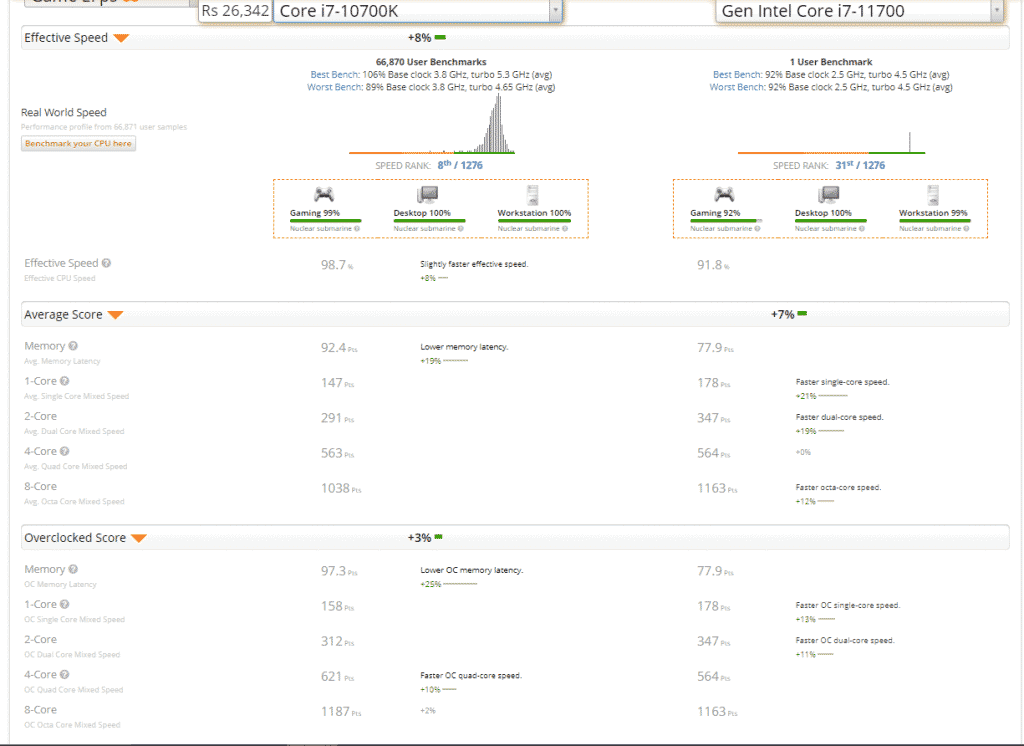Click the Nuclear submarine help icon under Gaming 92%

pyautogui.click(x=758, y=229)
